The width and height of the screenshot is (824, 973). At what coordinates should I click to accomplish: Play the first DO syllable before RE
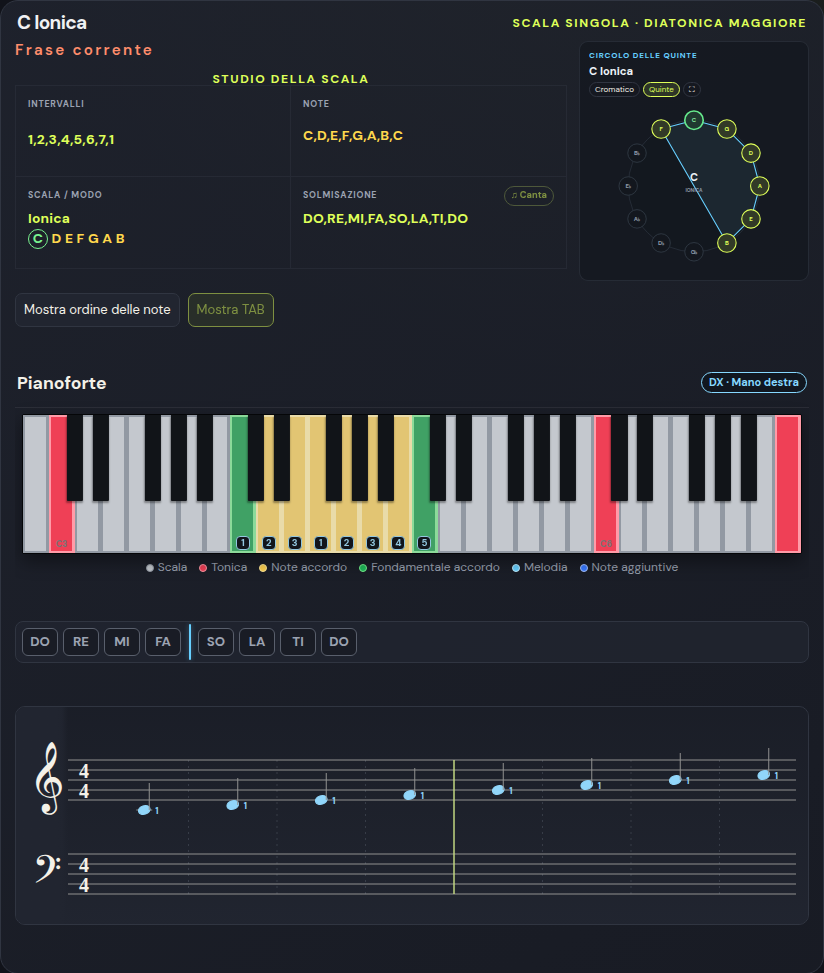click(x=40, y=642)
